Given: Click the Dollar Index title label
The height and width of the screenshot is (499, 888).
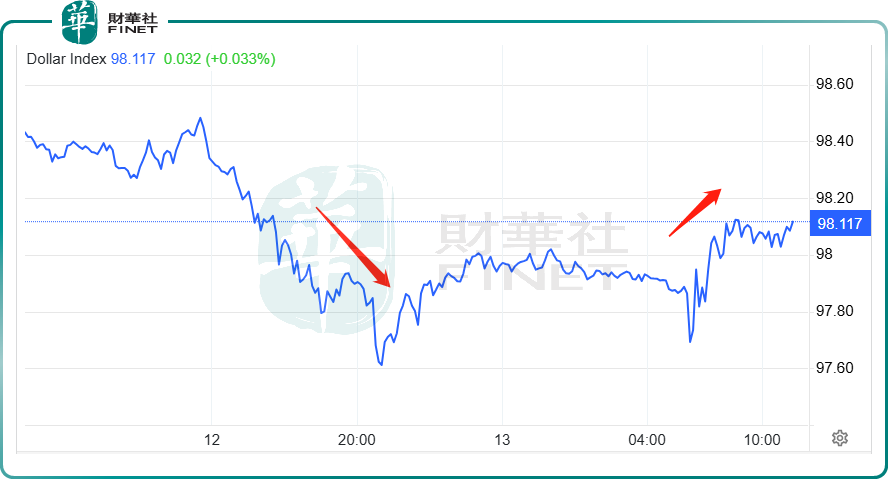Looking at the screenshot, I should pyautogui.click(x=66, y=59).
